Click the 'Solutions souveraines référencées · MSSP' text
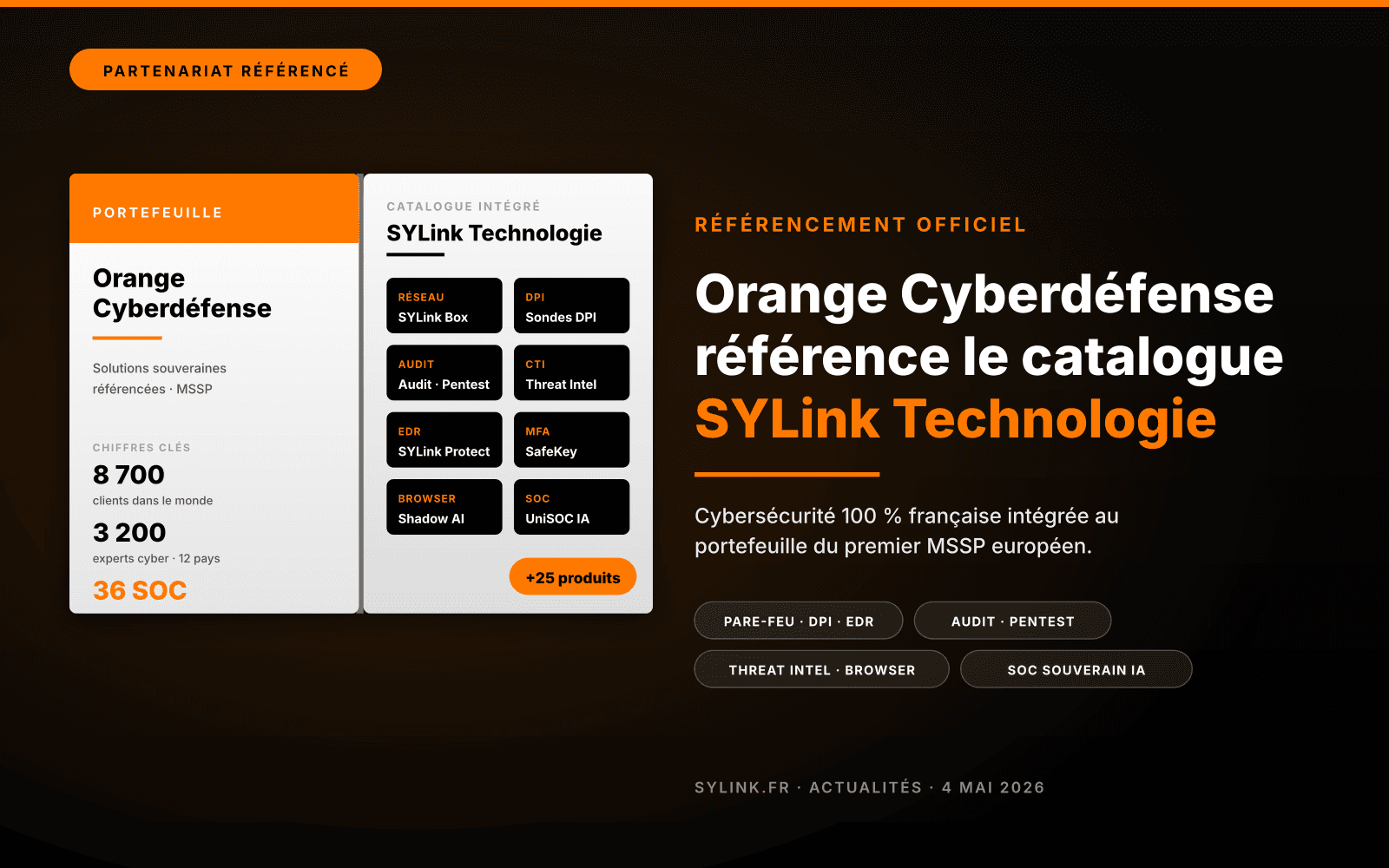Image resolution: width=1389 pixels, height=868 pixels. point(160,378)
